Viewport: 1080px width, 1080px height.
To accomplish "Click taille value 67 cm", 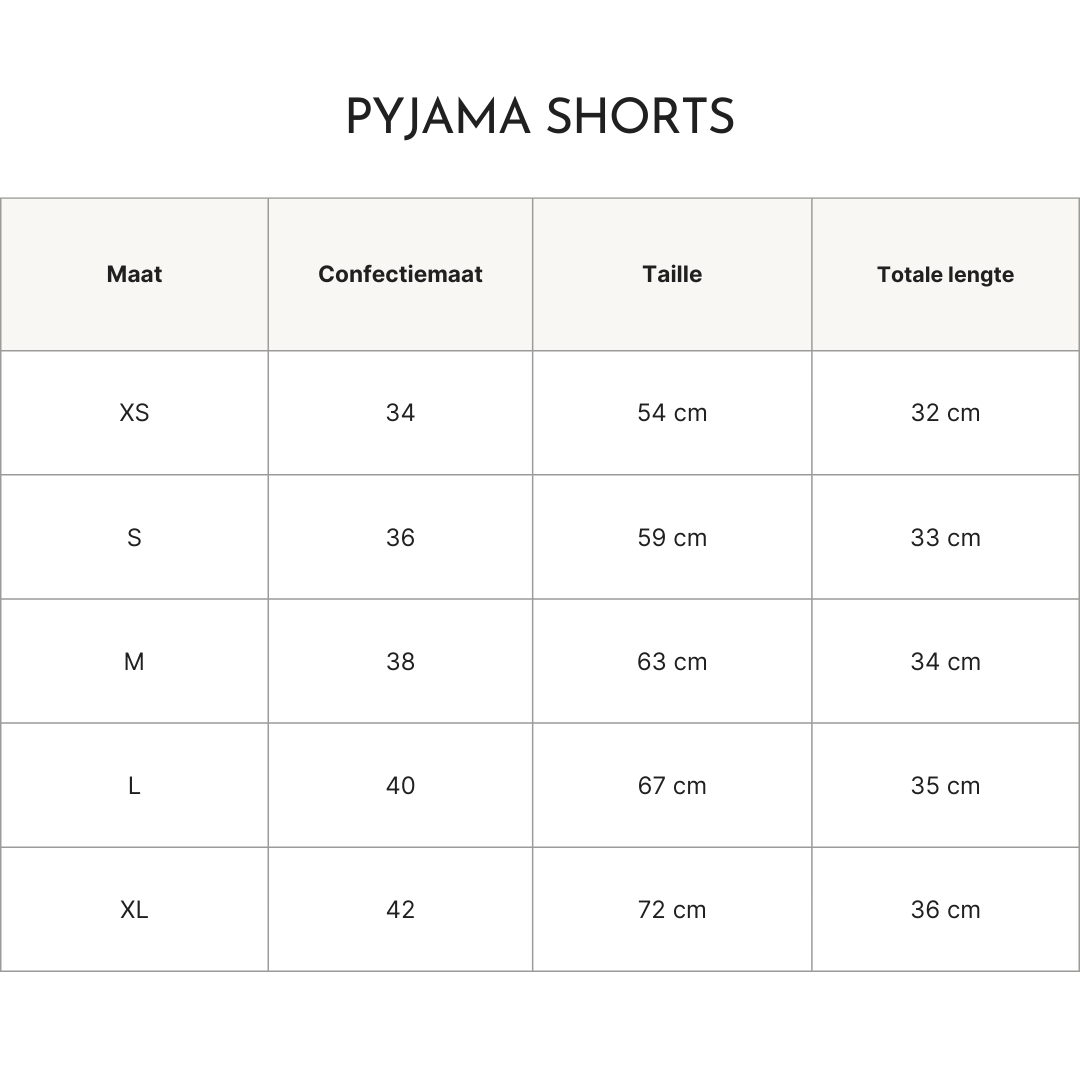I will pyautogui.click(x=672, y=785).
